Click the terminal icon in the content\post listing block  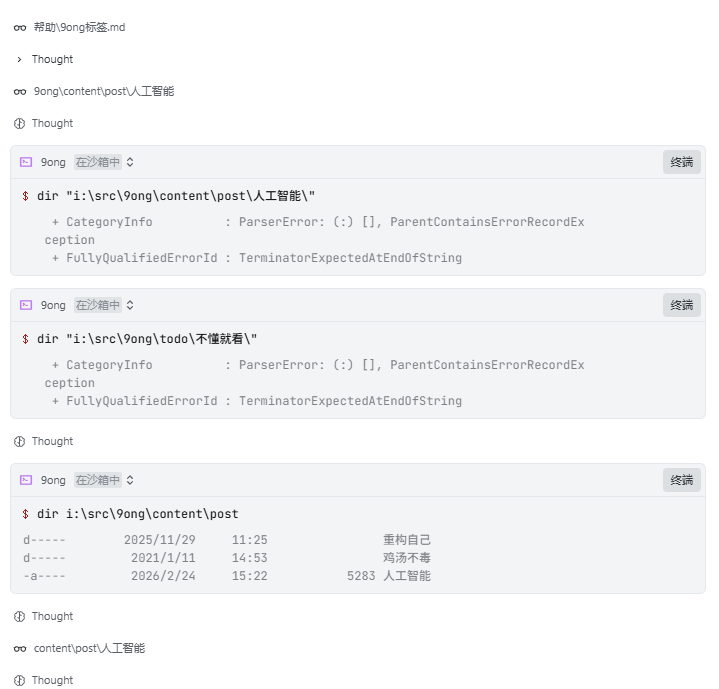(x=26, y=480)
